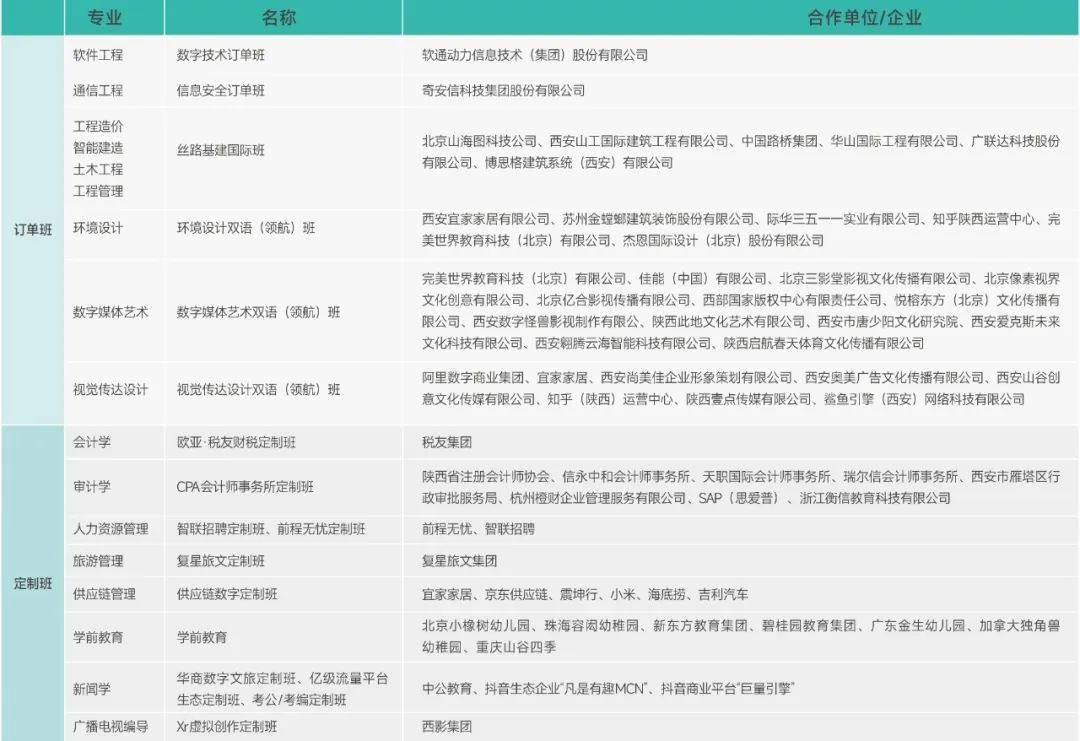Select the 定制班 category cell
Screen dimensions: 1080x741
coord(33,583)
